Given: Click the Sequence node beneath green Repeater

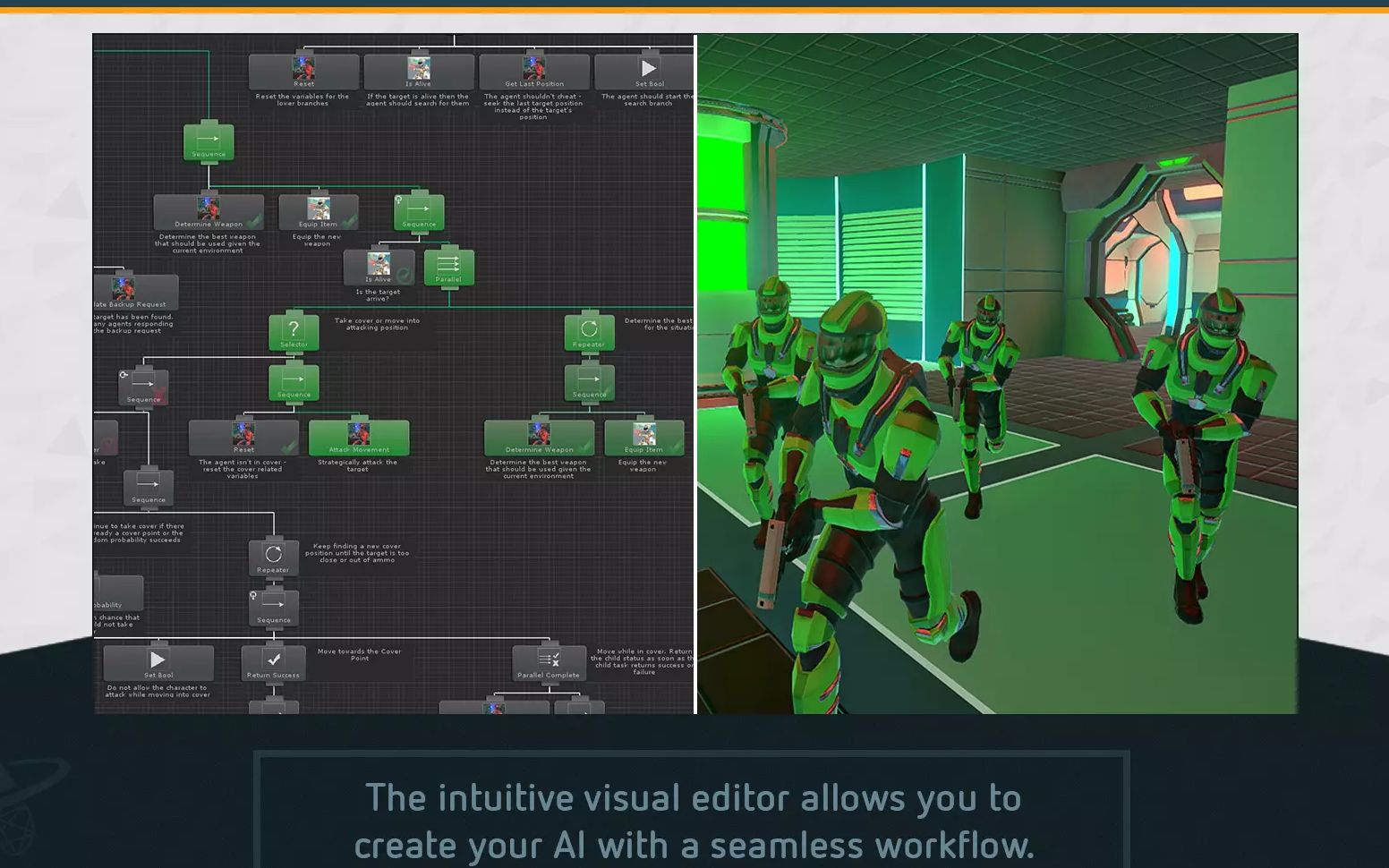Looking at the screenshot, I should click(x=589, y=383).
